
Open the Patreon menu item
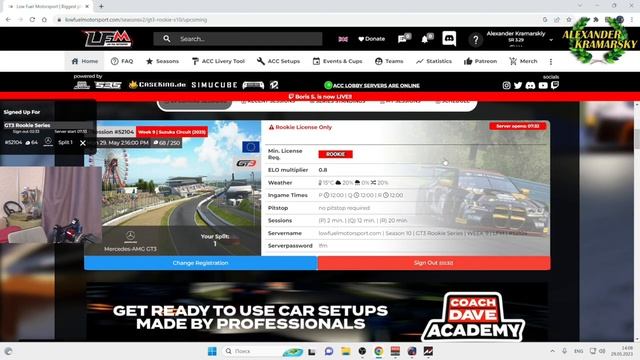480,61
